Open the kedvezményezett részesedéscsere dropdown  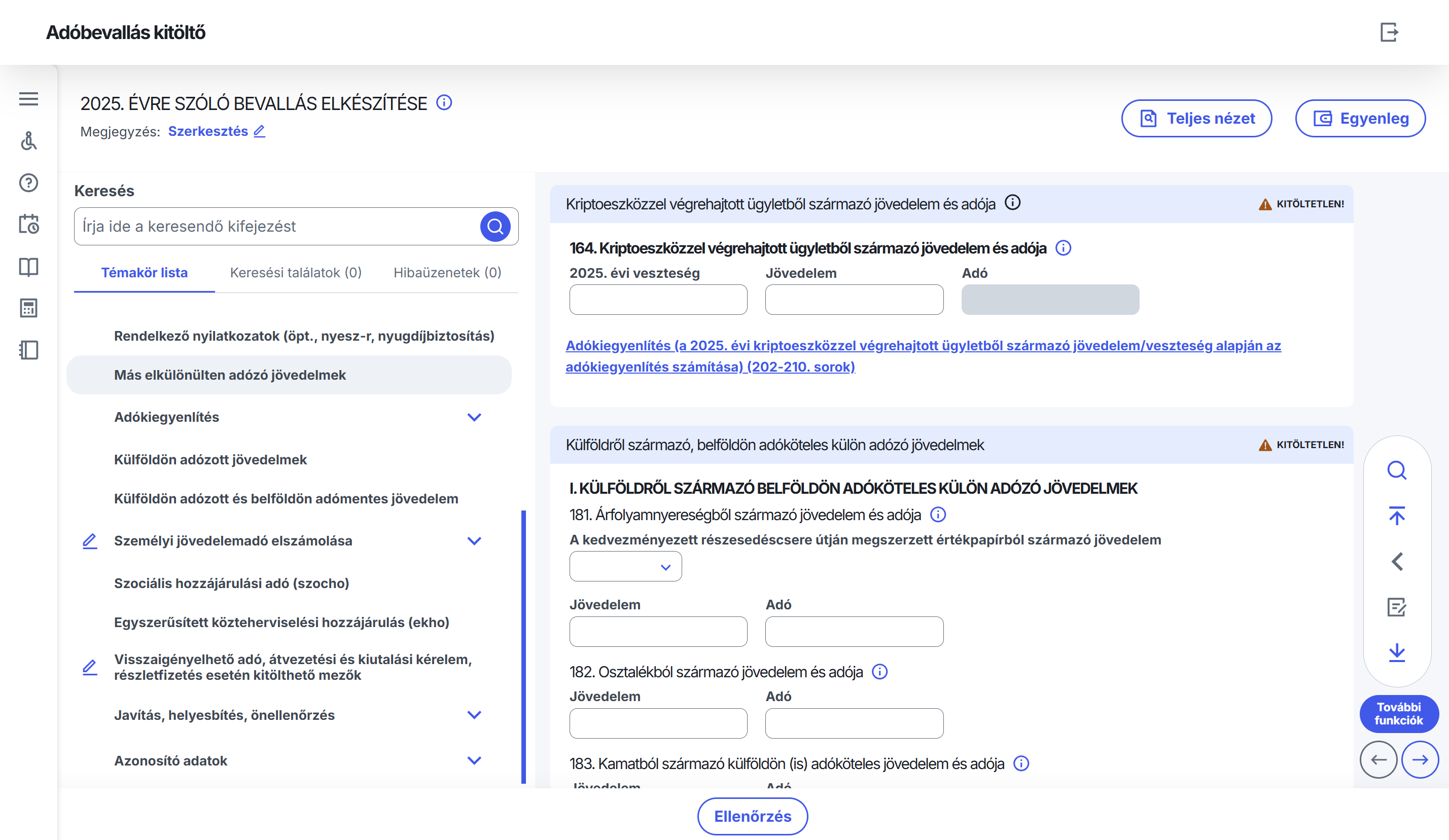pos(625,567)
